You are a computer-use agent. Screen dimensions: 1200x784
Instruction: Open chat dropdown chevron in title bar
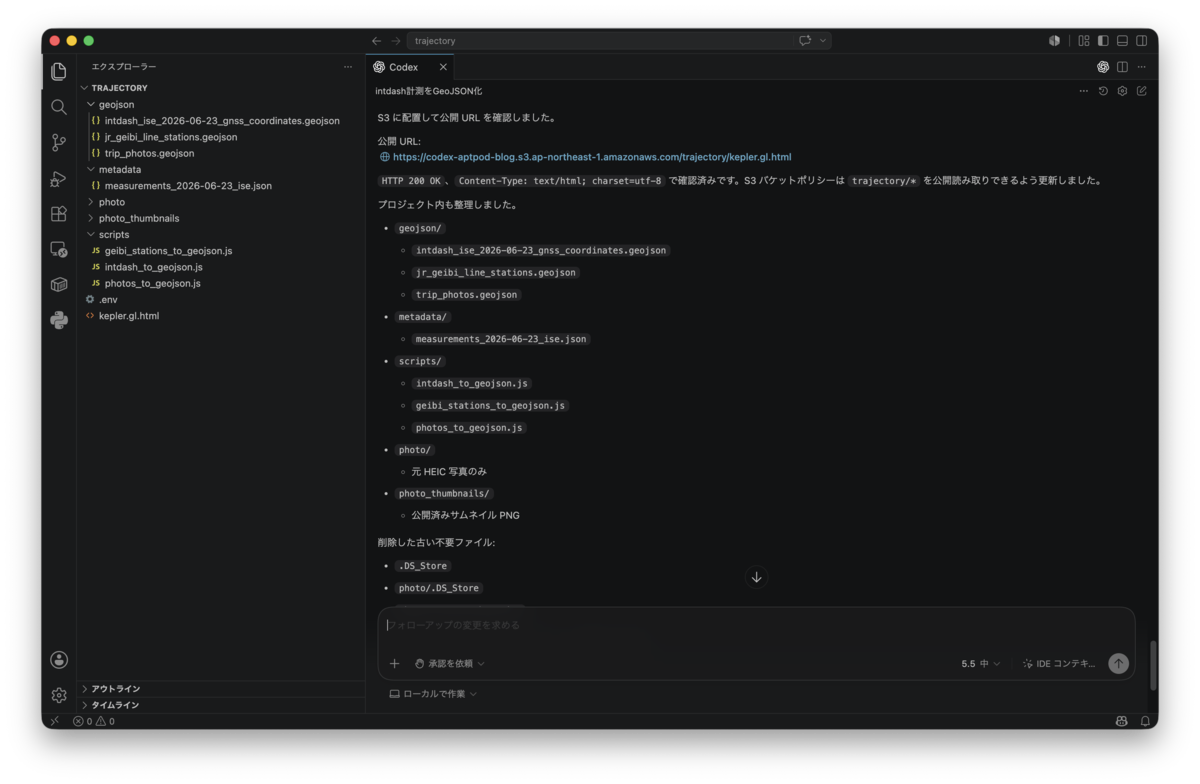(x=823, y=41)
